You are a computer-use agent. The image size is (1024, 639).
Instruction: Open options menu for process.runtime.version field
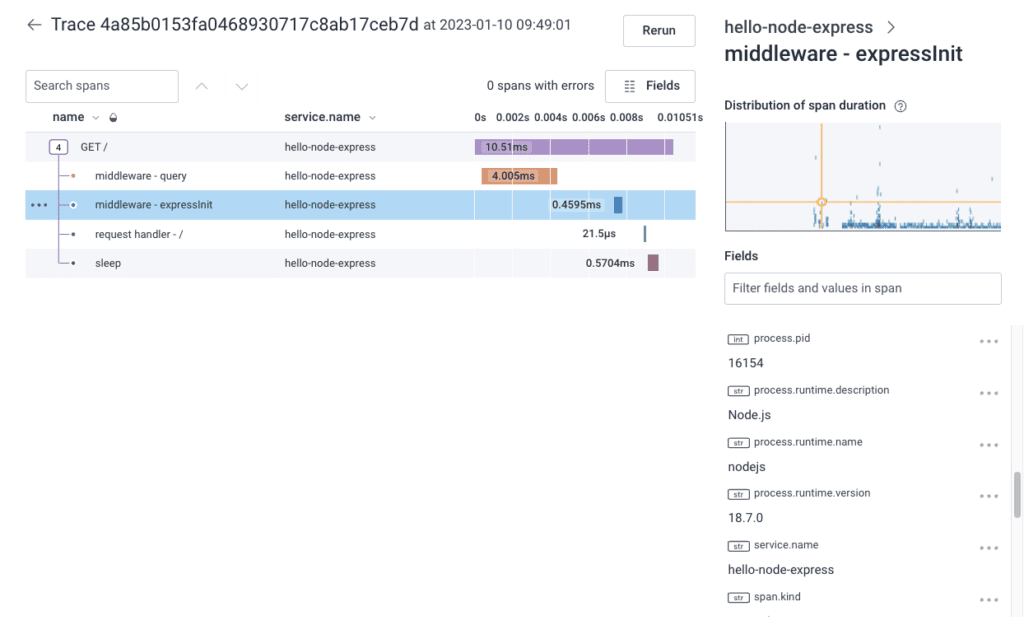point(988,496)
